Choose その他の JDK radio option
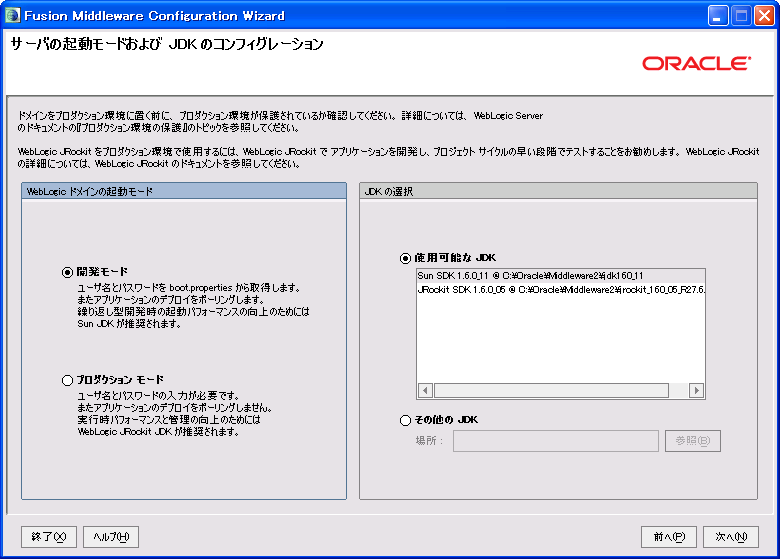This screenshot has width=780, height=559. [x=405, y=421]
